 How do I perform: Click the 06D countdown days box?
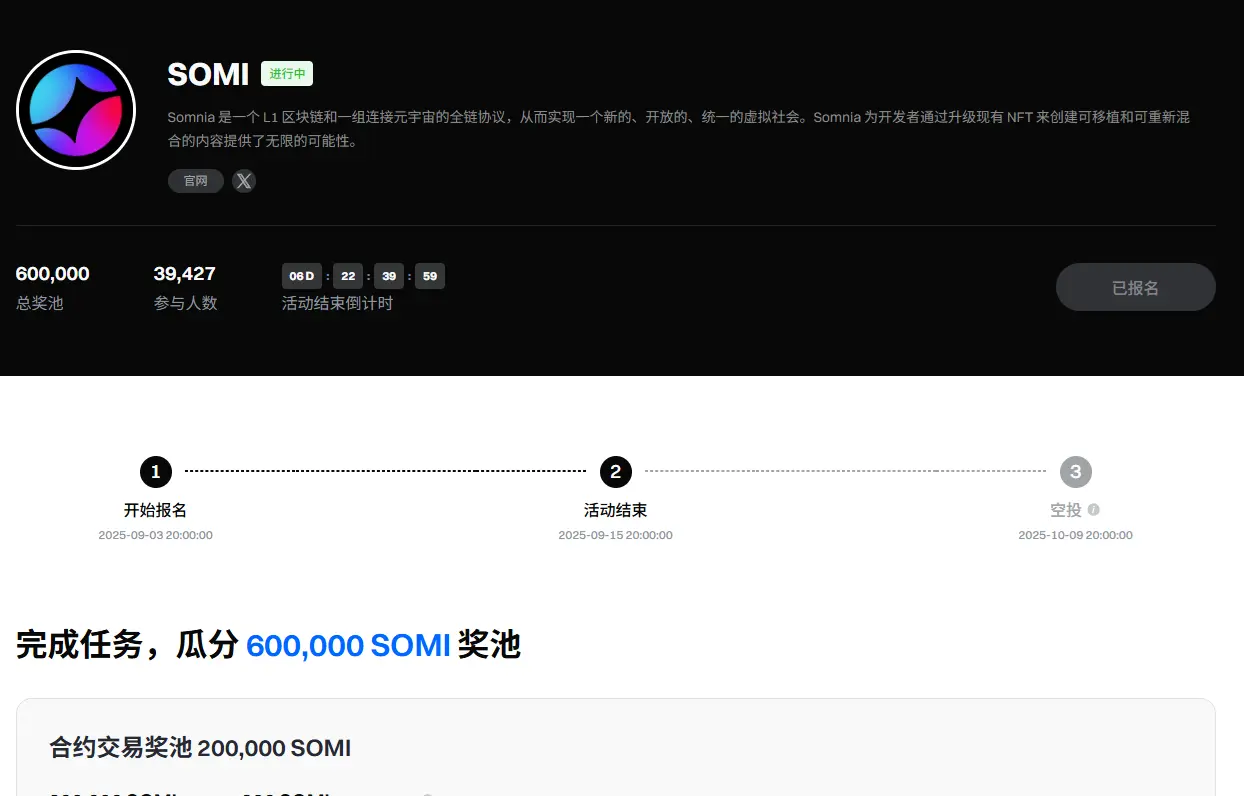point(302,276)
